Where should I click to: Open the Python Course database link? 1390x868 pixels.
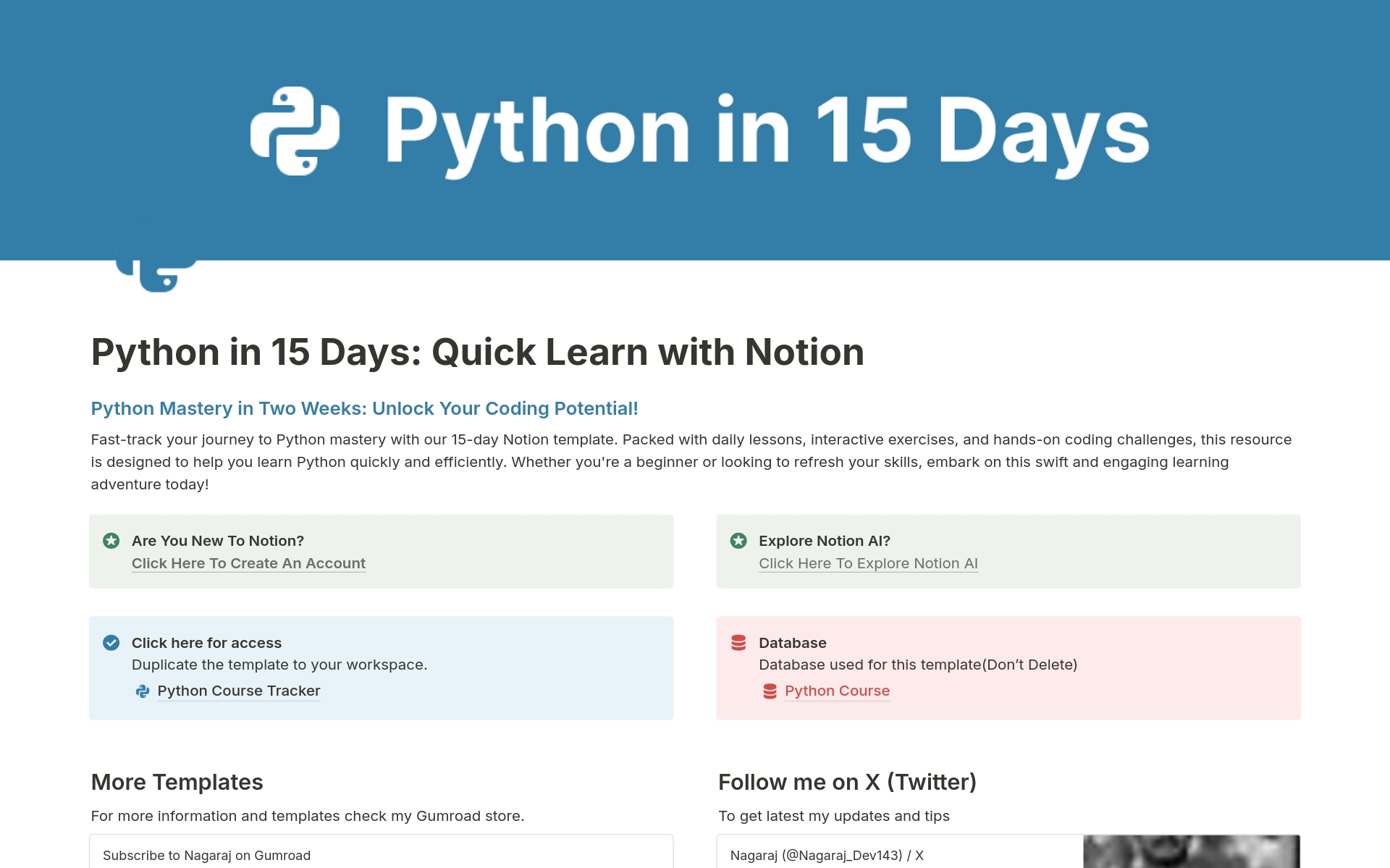pos(837,691)
